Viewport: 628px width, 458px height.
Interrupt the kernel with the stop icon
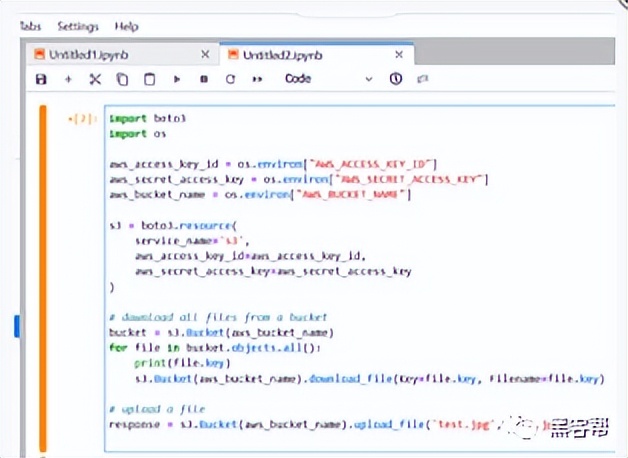pos(204,79)
